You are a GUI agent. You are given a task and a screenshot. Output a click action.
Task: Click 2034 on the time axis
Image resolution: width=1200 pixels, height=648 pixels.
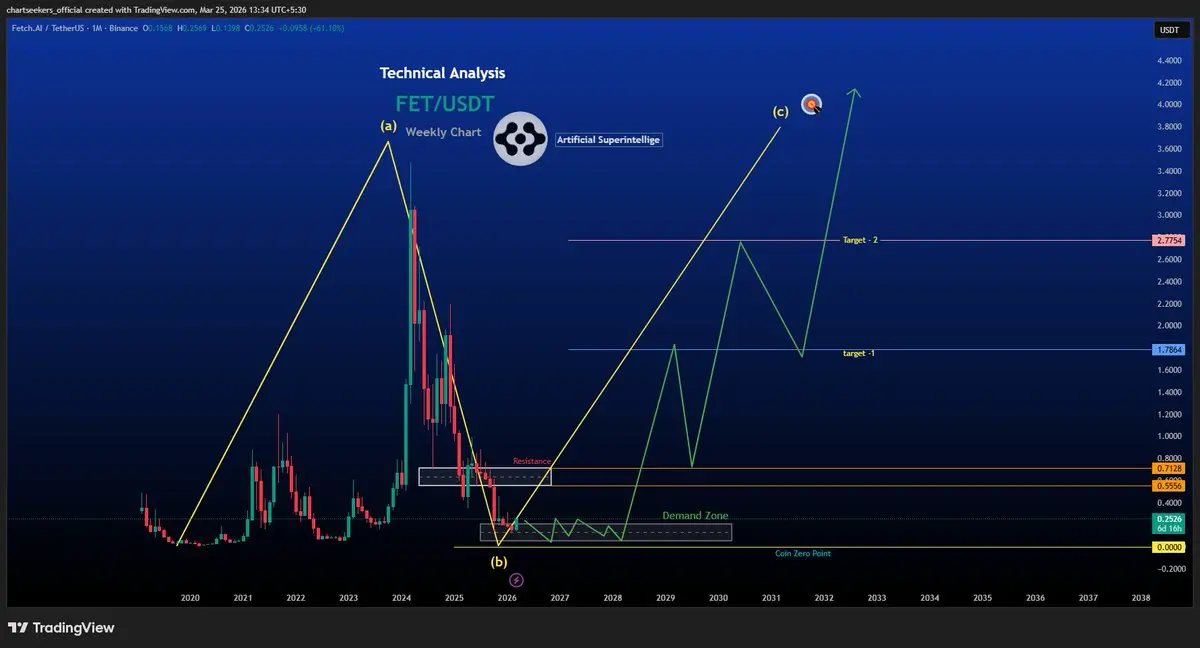pyautogui.click(x=929, y=597)
